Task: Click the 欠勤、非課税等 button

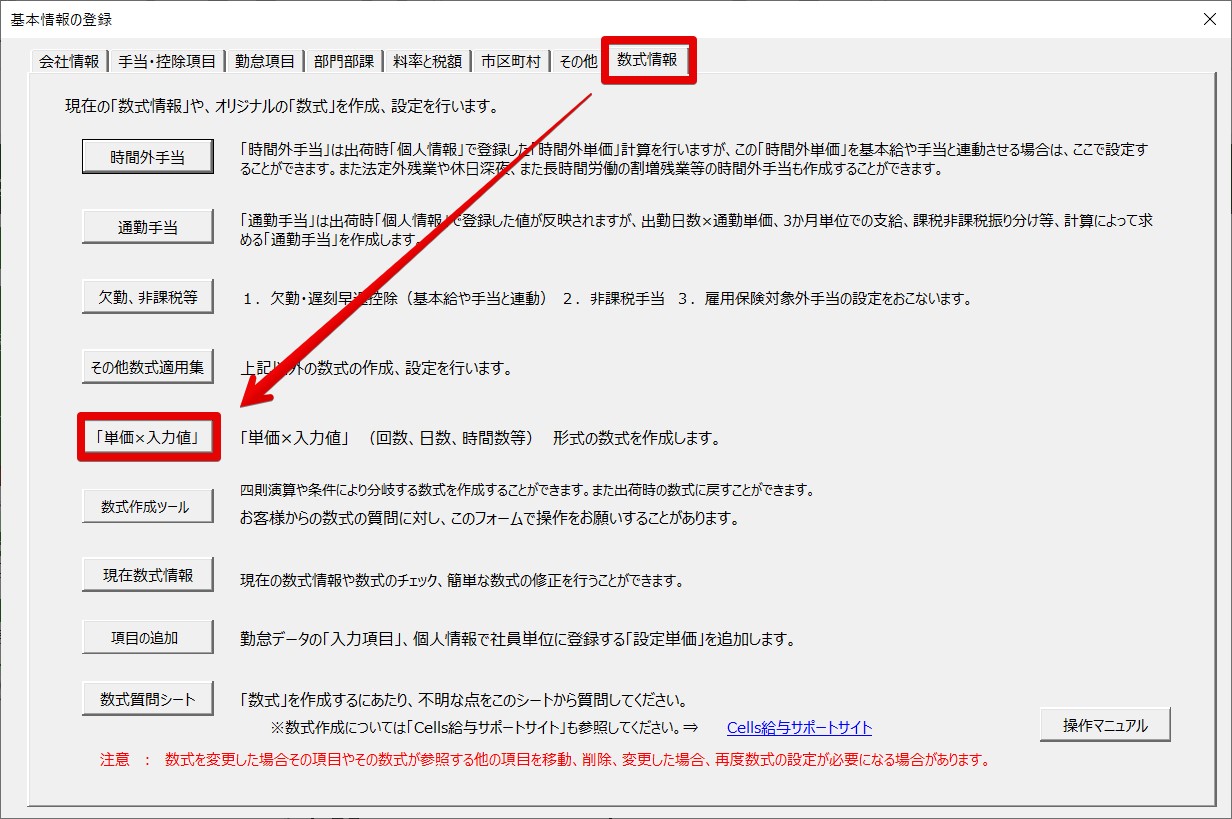Action: (x=147, y=297)
